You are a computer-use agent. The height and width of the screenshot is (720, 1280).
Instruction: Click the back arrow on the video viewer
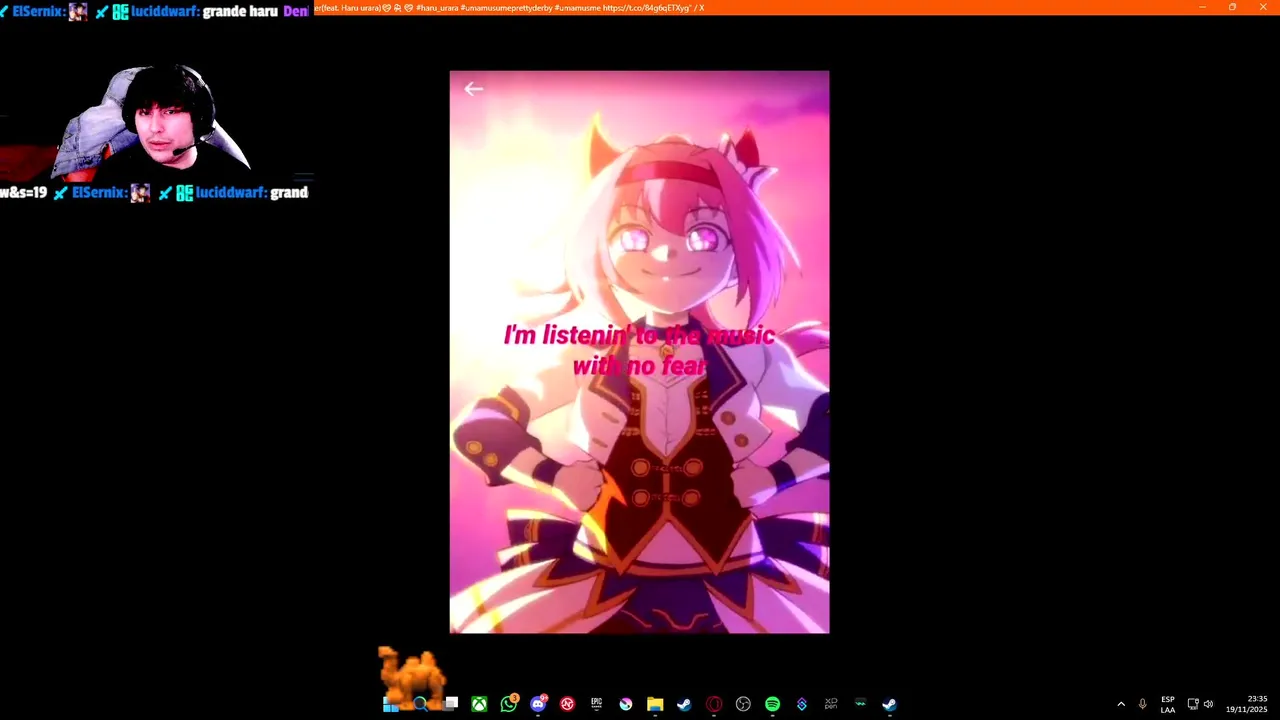click(x=473, y=89)
